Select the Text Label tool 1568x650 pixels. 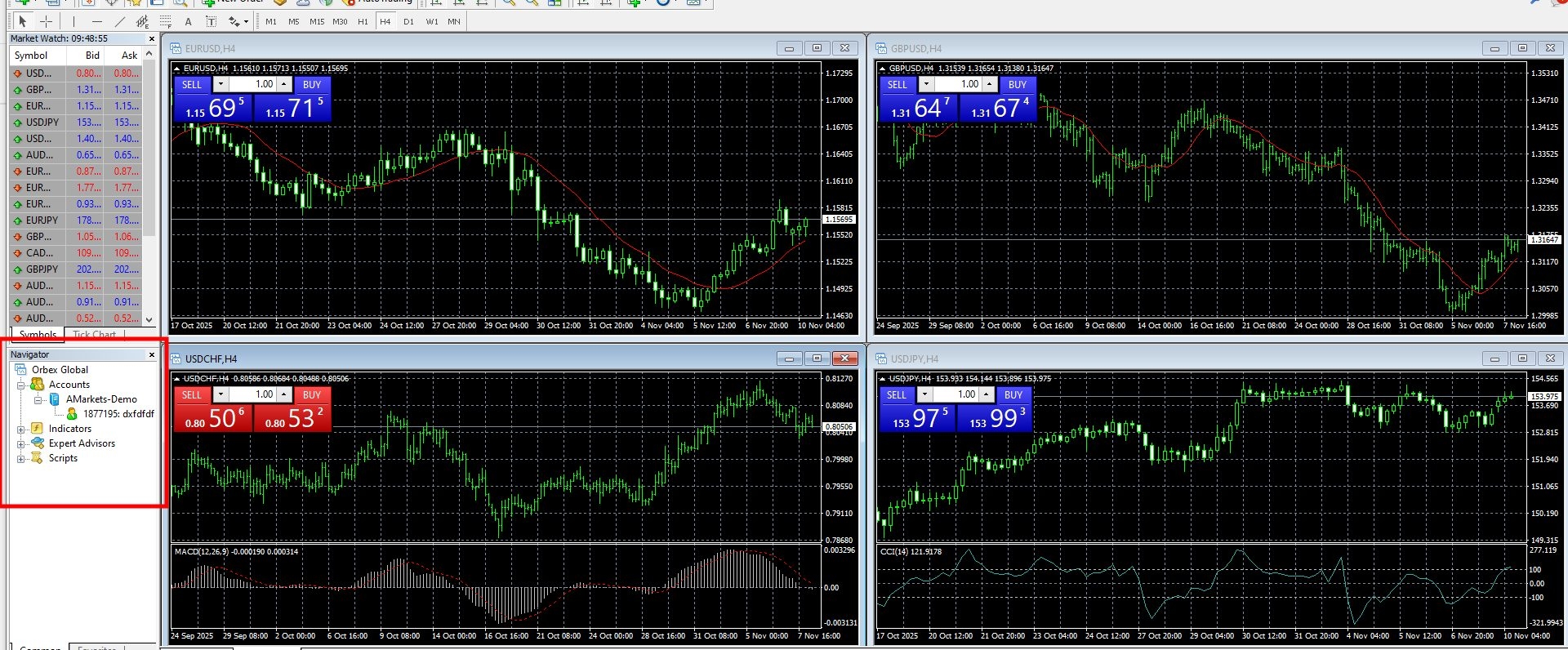click(211, 21)
